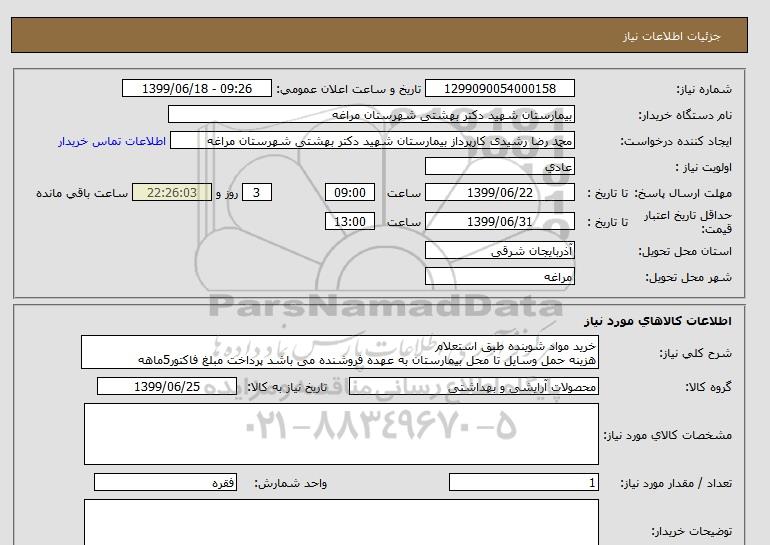Click response deadline date 1399/06/22
The width and height of the screenshot is (770, 545).
[x=499, y=192]
